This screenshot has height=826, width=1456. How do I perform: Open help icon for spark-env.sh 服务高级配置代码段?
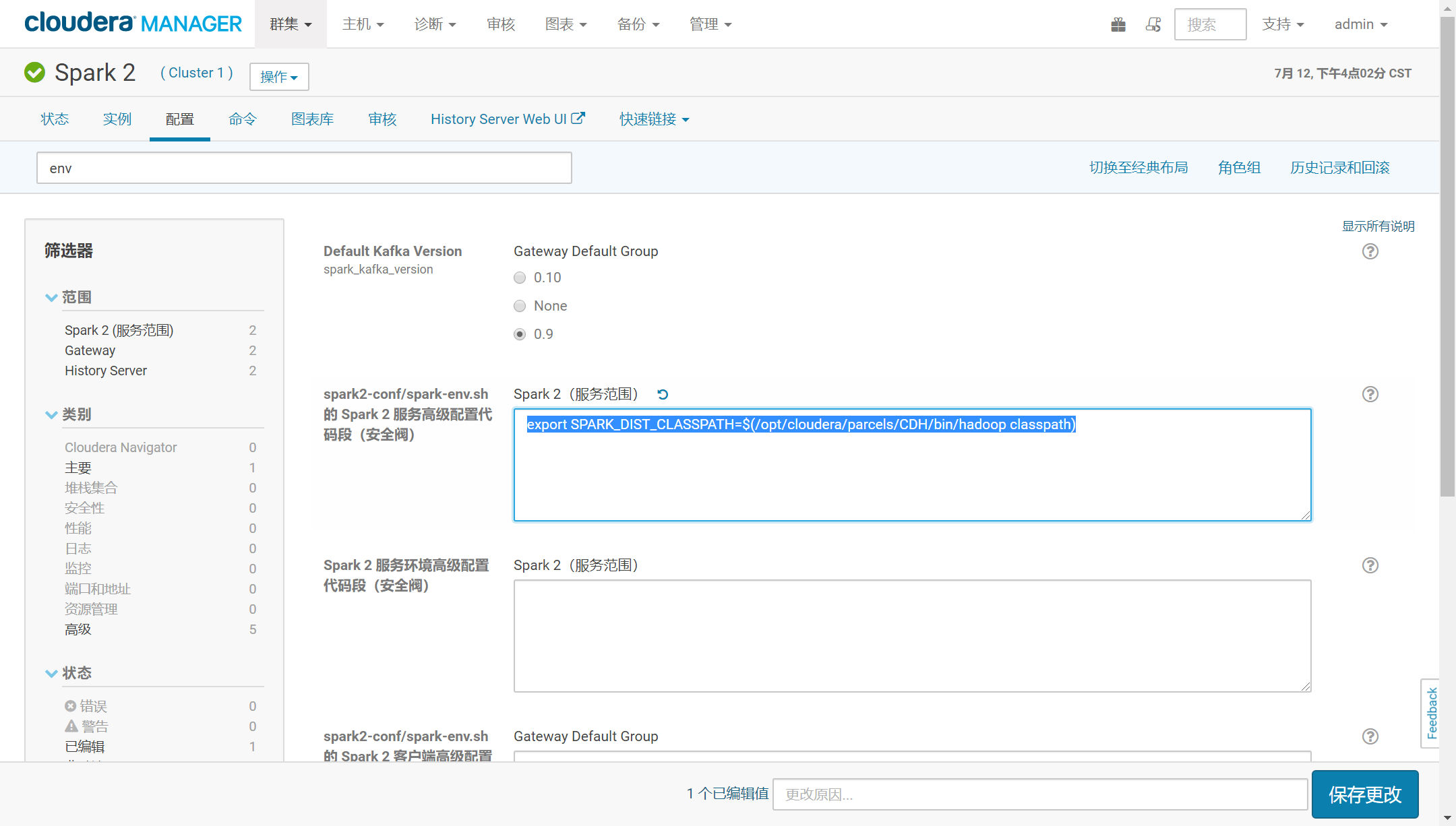click(1370, 394)
